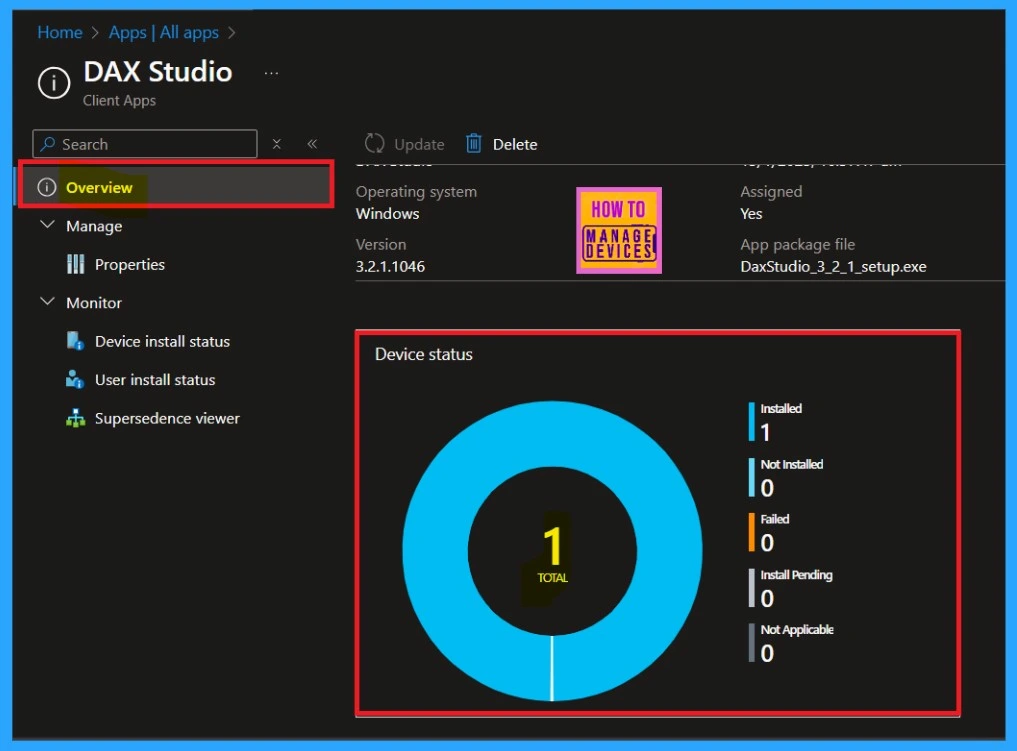Open the ellipsis menu beside DAX Studio
Screen dimensions: 1017x751
pyautogui.click(x=271, y=73)
